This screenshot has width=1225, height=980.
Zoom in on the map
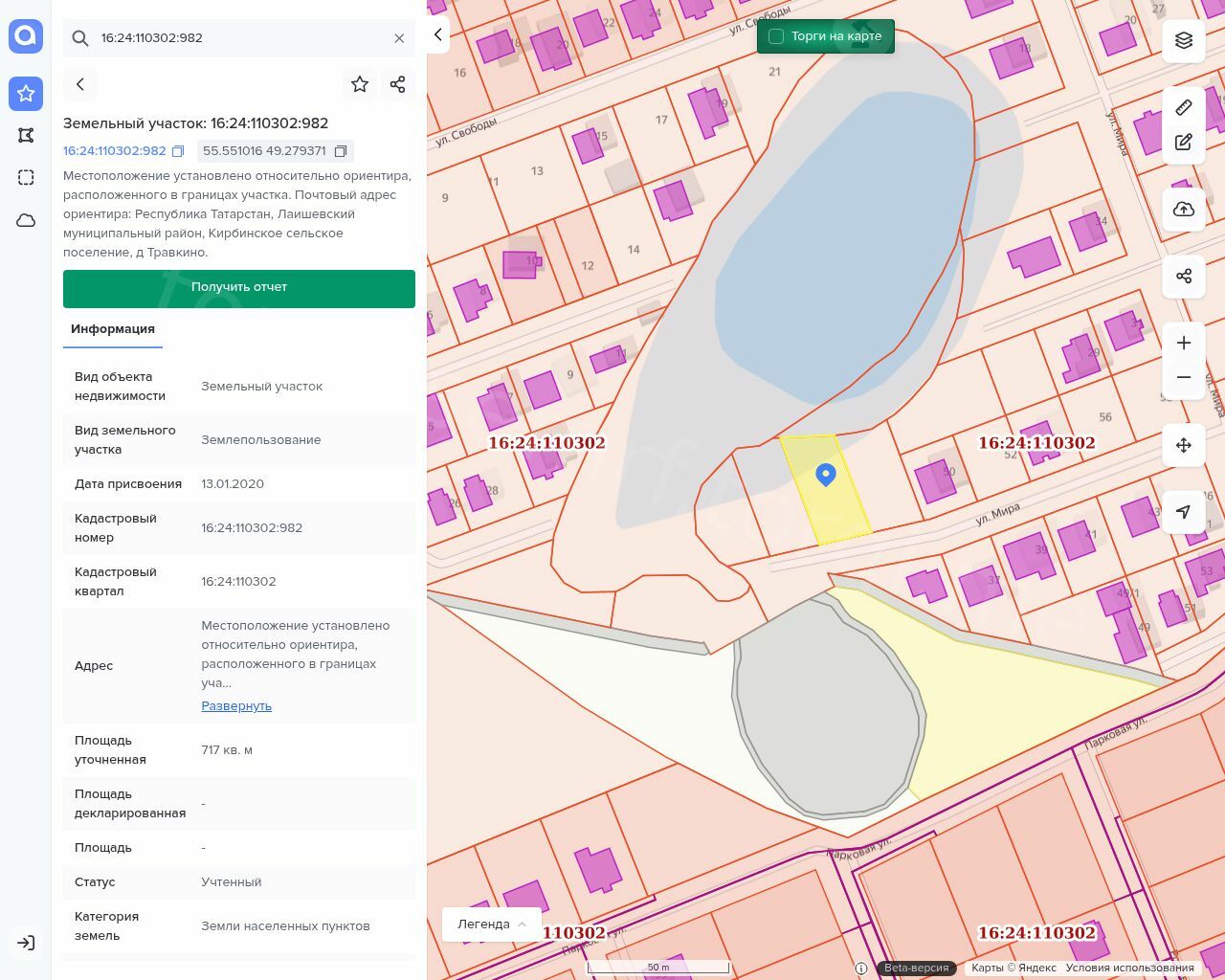[x=1184, y=343]
